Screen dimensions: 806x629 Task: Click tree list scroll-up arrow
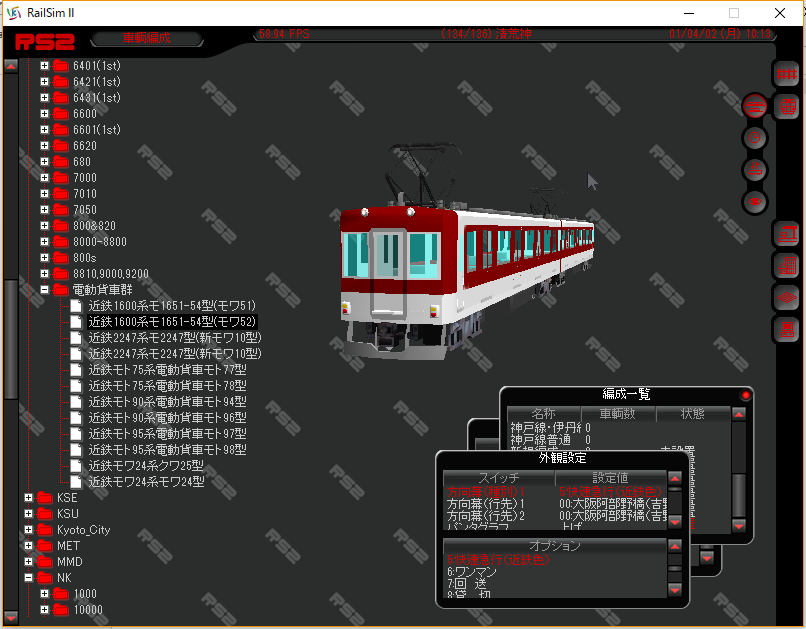point(11,66)
